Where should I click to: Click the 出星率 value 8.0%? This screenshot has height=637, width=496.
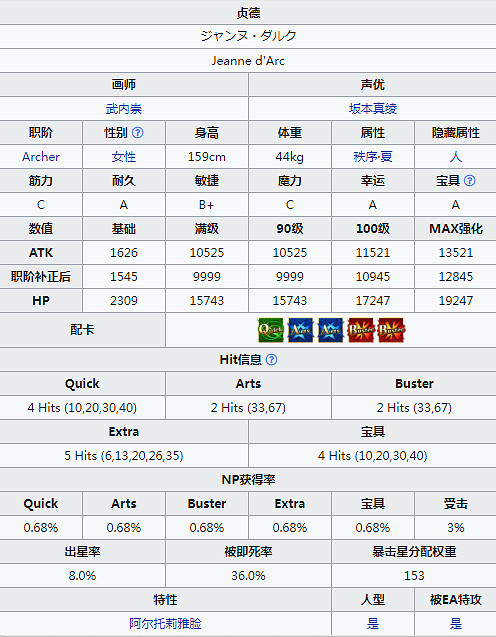point(82,575)
